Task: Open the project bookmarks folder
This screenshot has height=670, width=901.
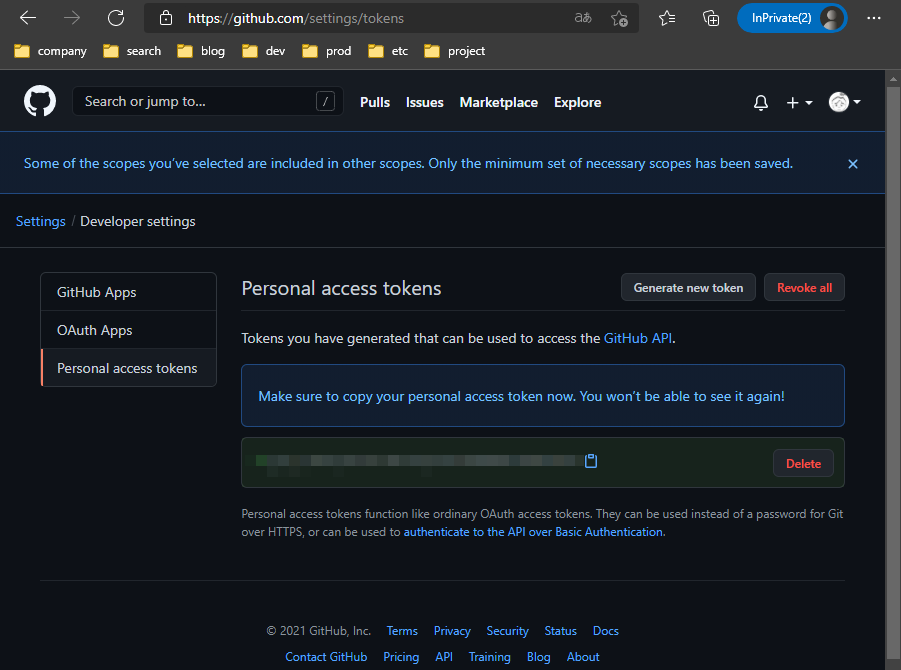Action: 455,51
